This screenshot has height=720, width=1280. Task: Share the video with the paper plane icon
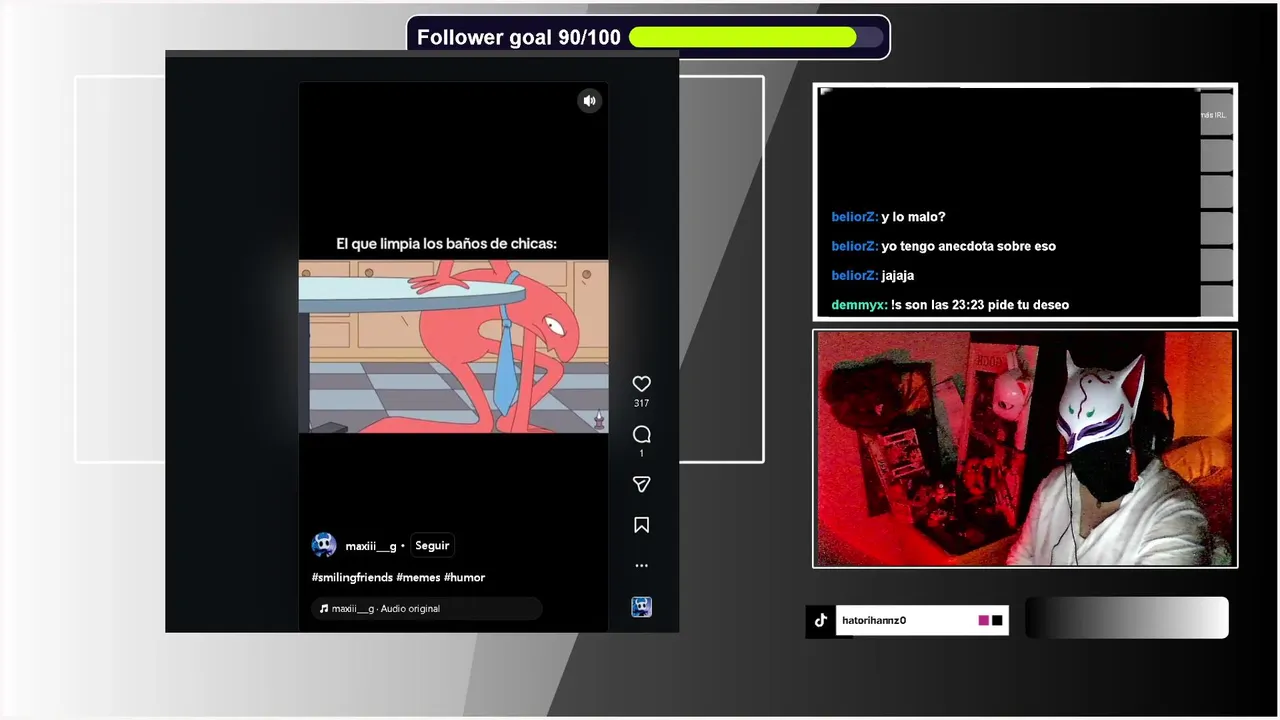[642, 484]
